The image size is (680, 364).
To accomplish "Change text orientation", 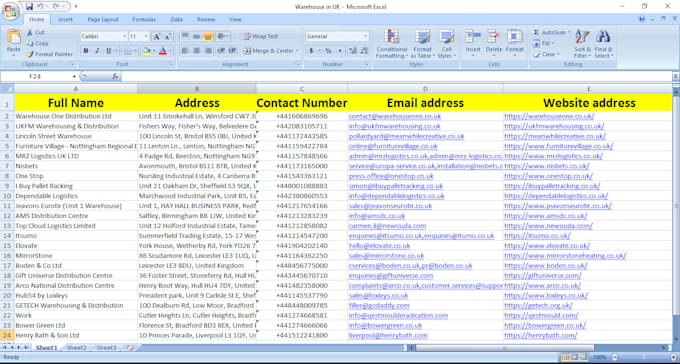I will pyautogui.click(x=222, y=36).
